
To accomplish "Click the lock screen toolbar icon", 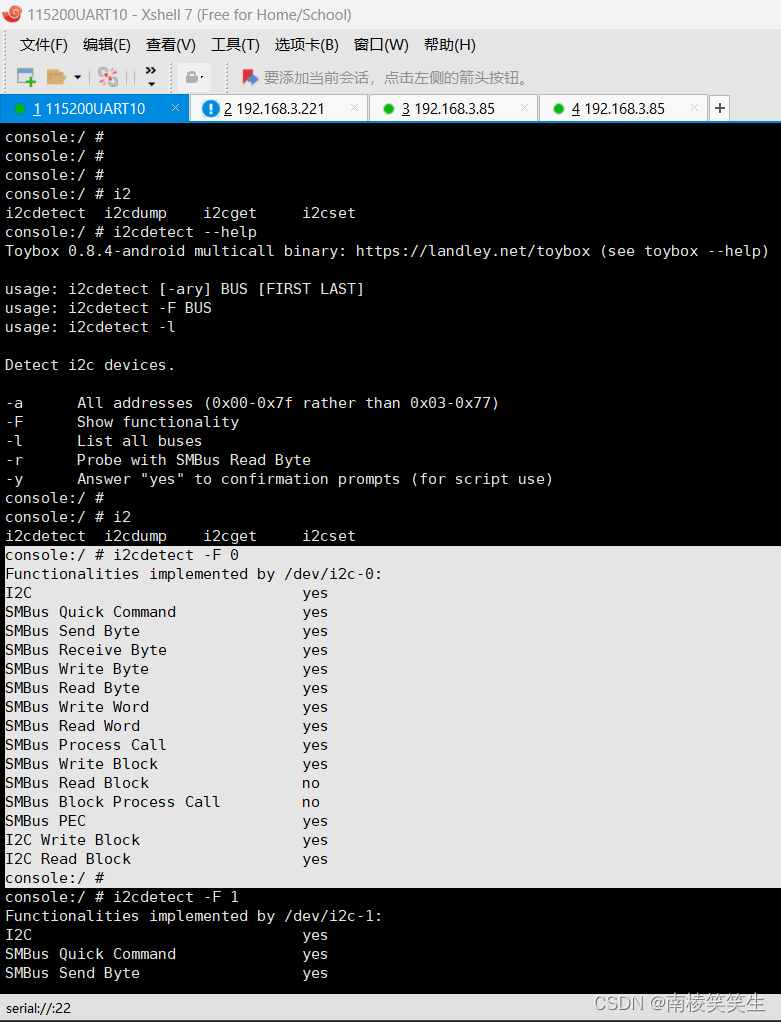I will click(x=193, y=77).
